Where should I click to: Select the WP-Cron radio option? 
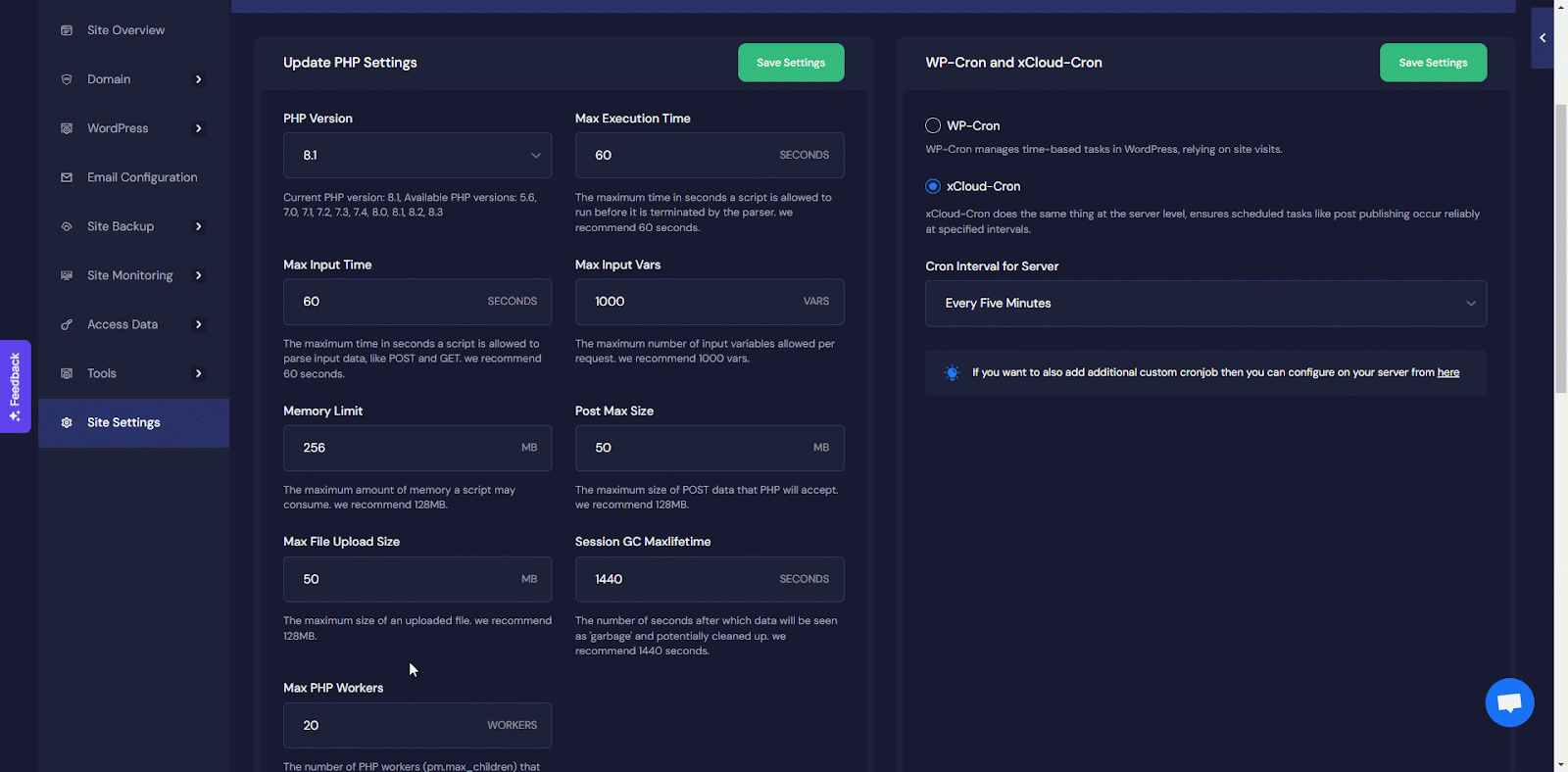coord(933,125)
